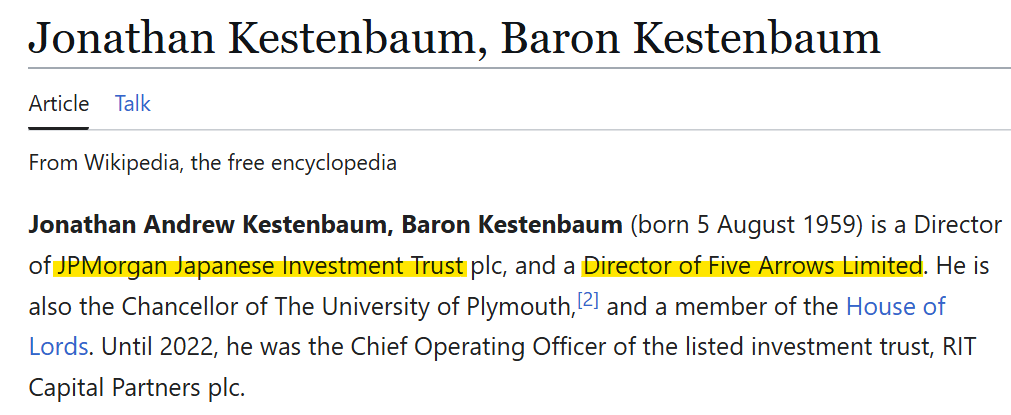Click the page title heading
The image size is (1011, 415).
coord(455,39)
